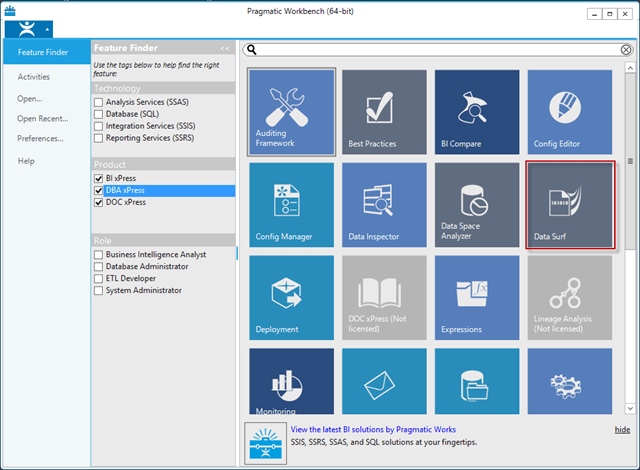Check Business Intelligence Analyst role

98,255
